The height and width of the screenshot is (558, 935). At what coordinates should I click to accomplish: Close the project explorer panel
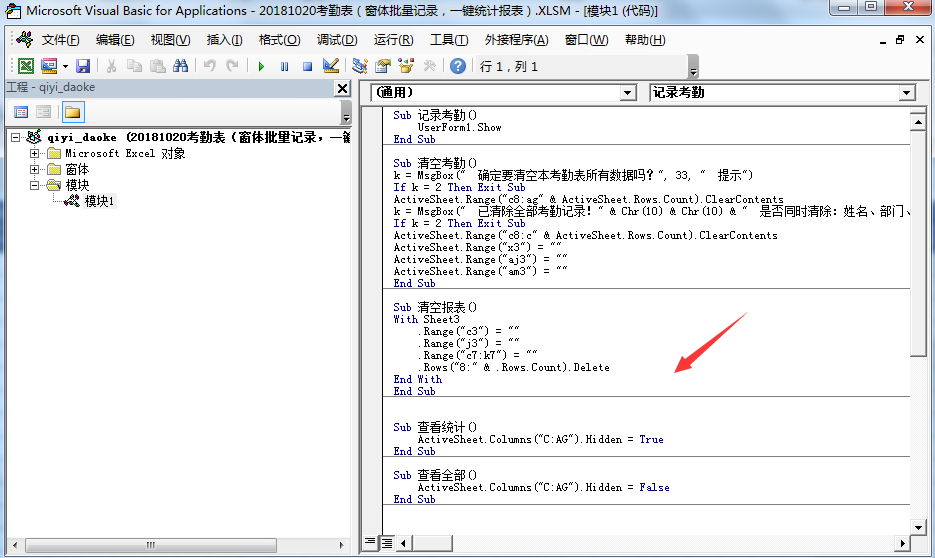tap(342, 89)
